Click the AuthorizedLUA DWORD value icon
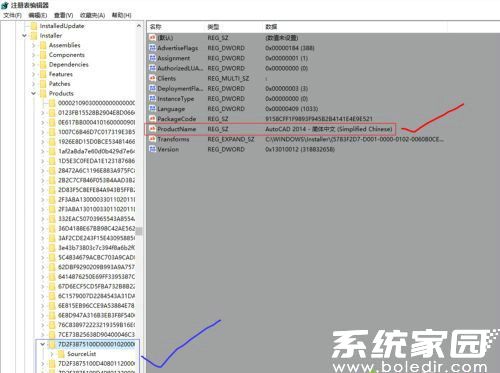Screen dimensions: 500x373 coord(152,68)
